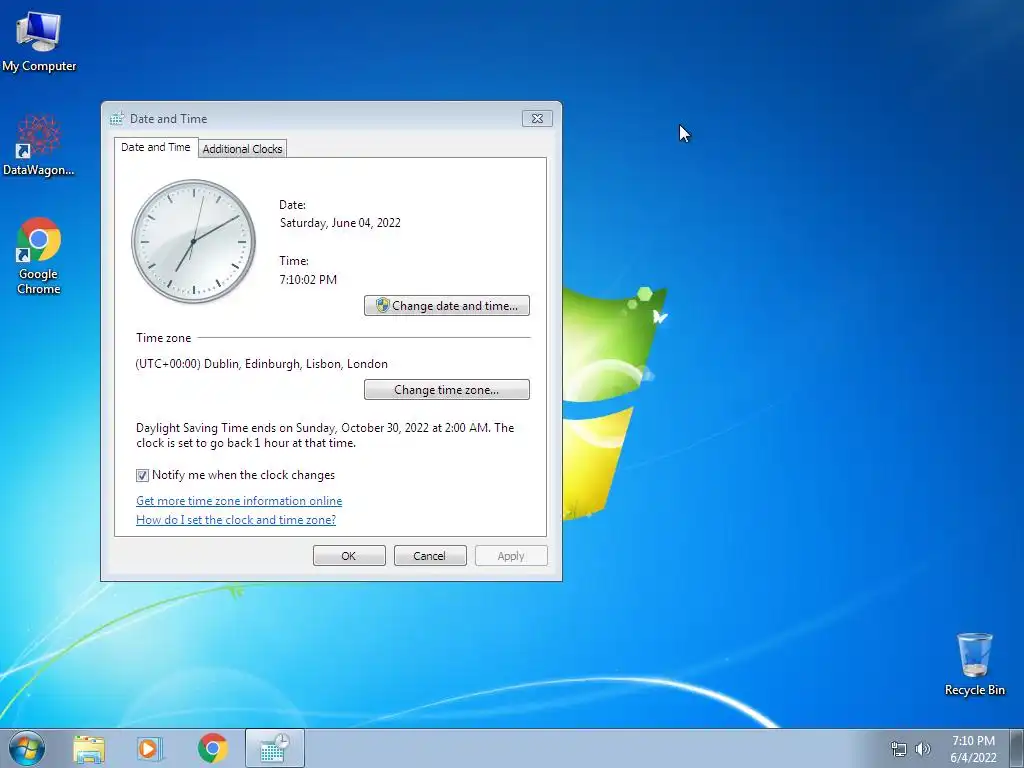Click the Daylight Saving Time notice text
This screenshot has width=1024, height=768.
(325, 435)
